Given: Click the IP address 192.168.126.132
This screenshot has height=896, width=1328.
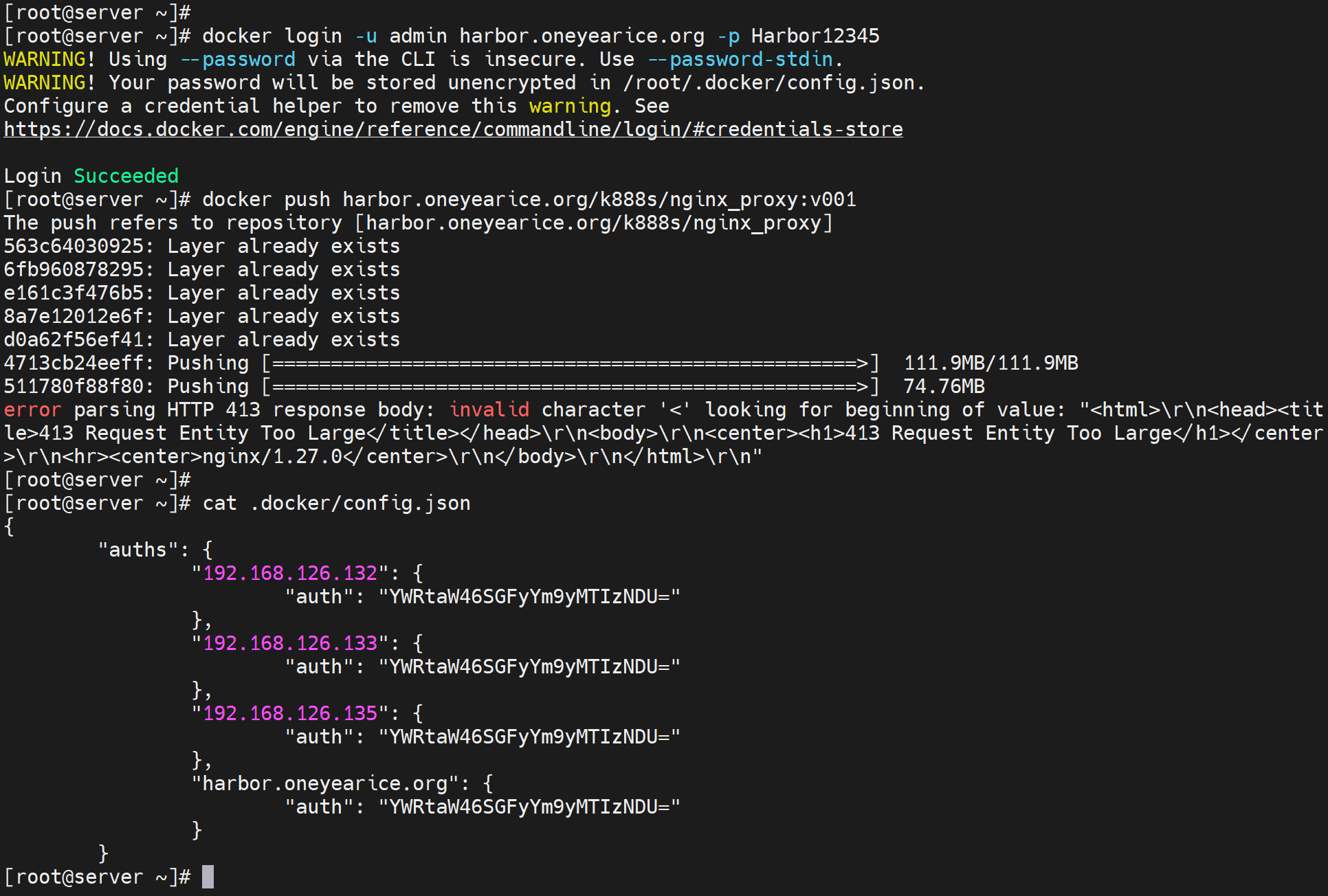Looking at the screenshot, I should pos(290,573).
